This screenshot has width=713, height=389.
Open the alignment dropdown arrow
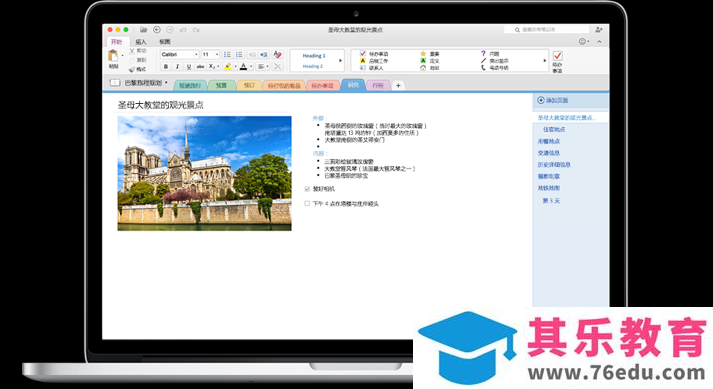pos(267,67)
